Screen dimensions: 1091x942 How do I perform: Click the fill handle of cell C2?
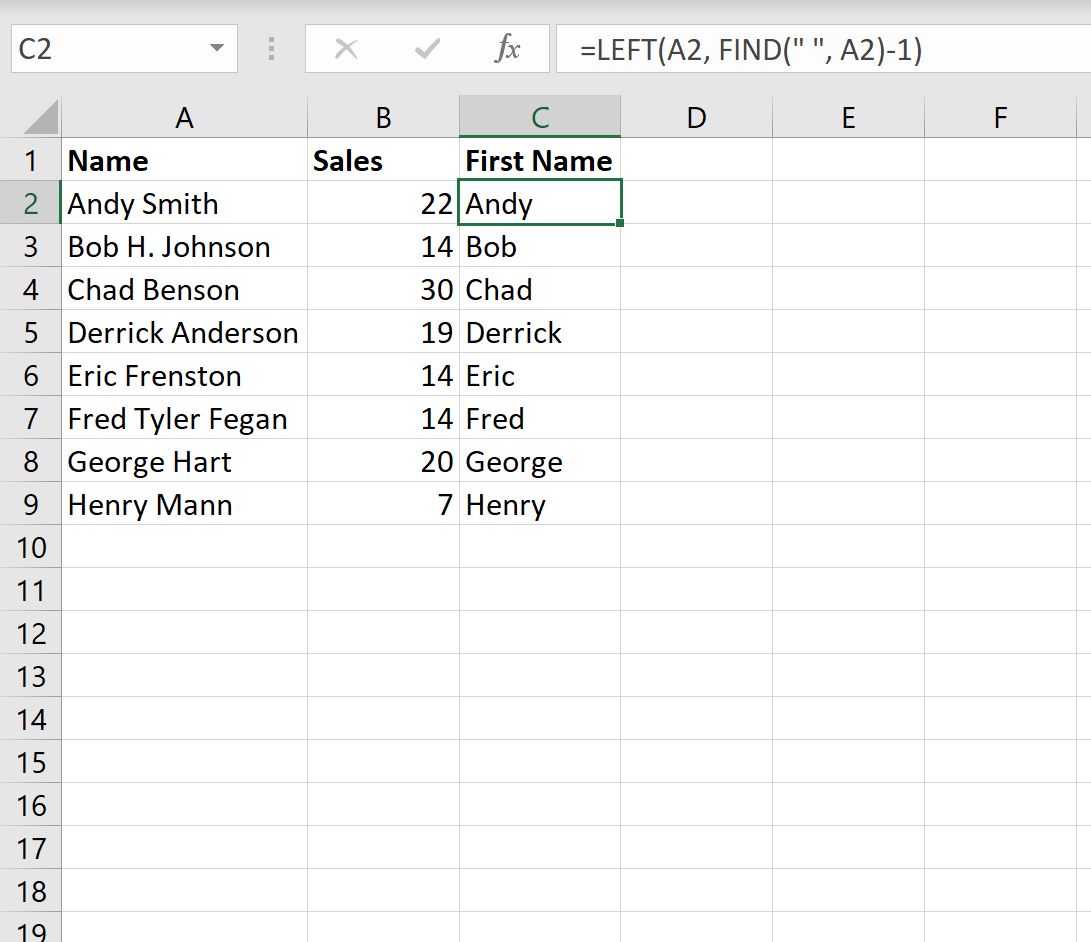pos(620,224)
